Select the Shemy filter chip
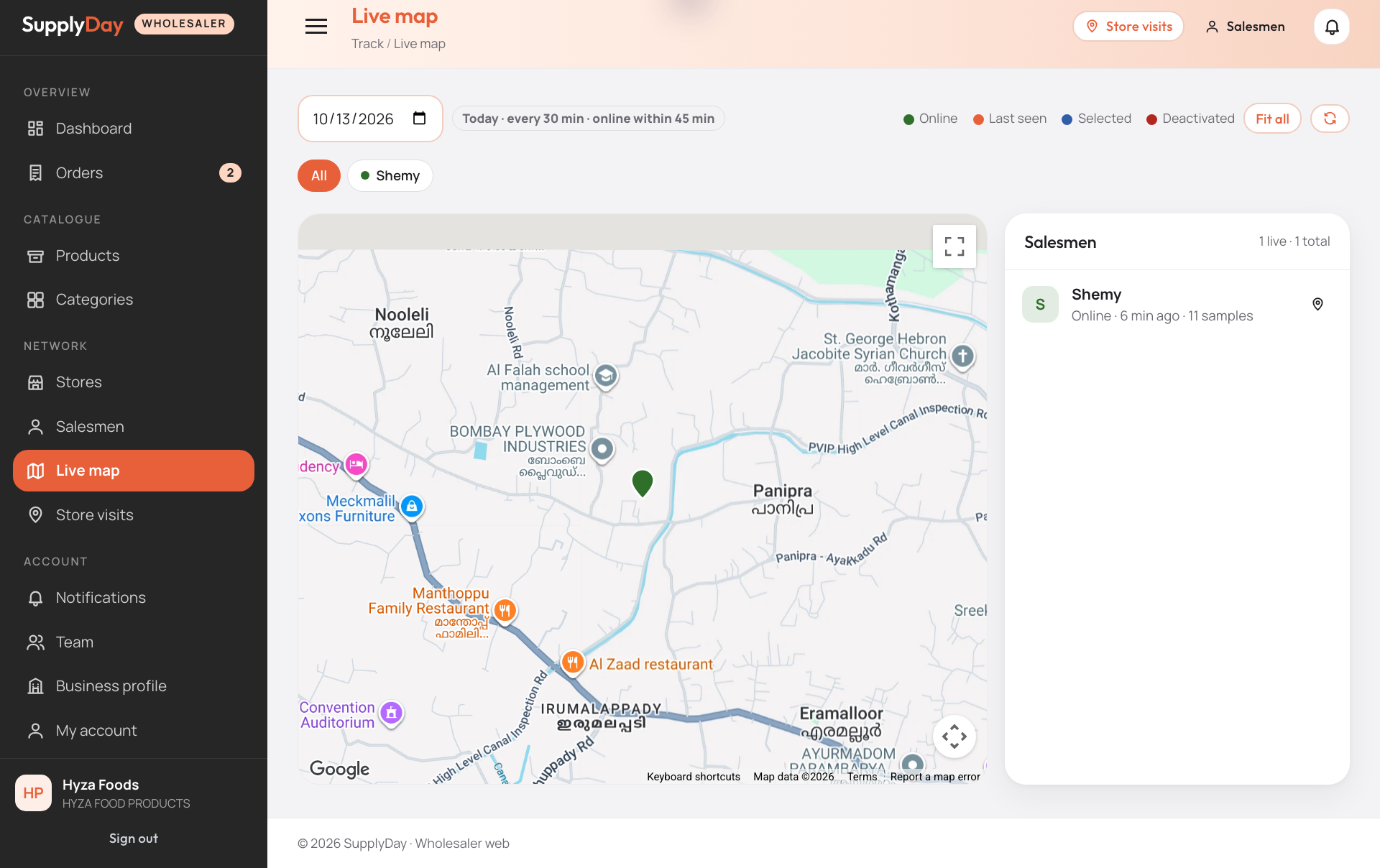Viewport: 1380px width, 868px height. pyautogui.click(x=390, y=176)
